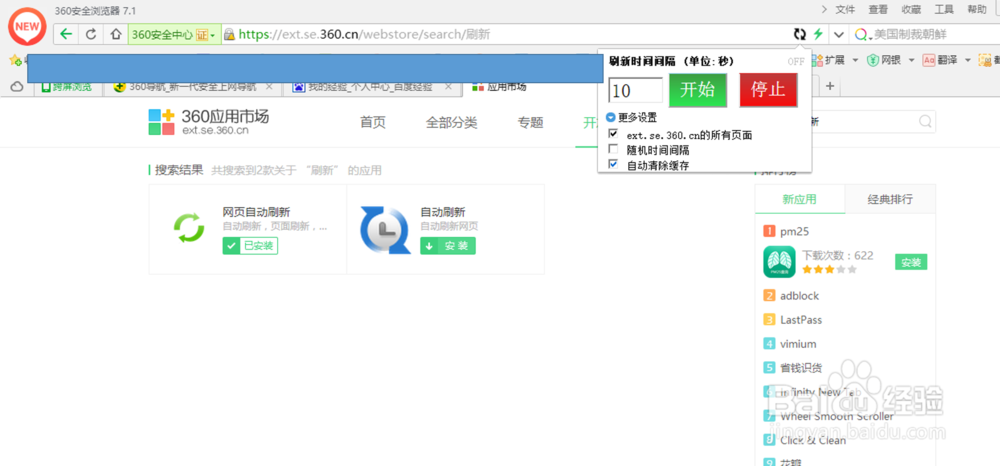Click the 安装 button beside pm25

click(911, 262)
